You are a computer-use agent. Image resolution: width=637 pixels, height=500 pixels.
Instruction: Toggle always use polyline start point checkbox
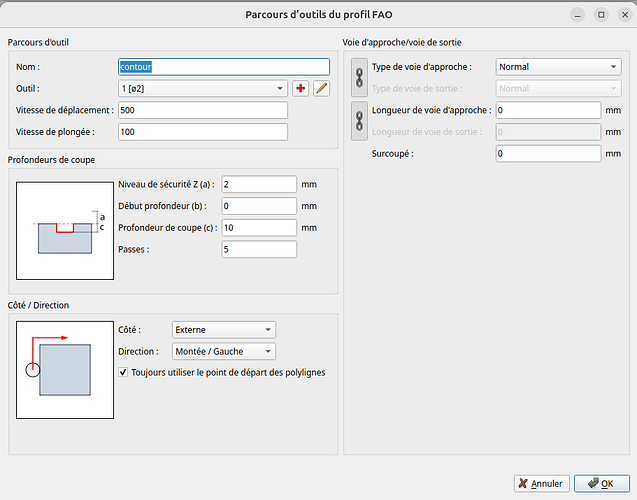tap(124, 373)
